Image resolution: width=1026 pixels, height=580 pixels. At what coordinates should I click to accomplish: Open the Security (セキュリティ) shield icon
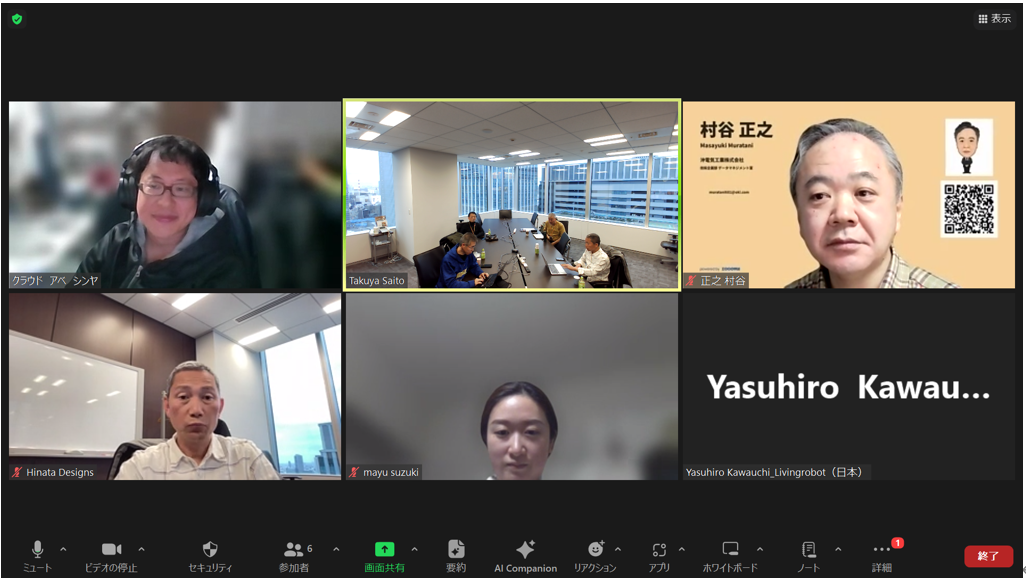coord(210,549)
